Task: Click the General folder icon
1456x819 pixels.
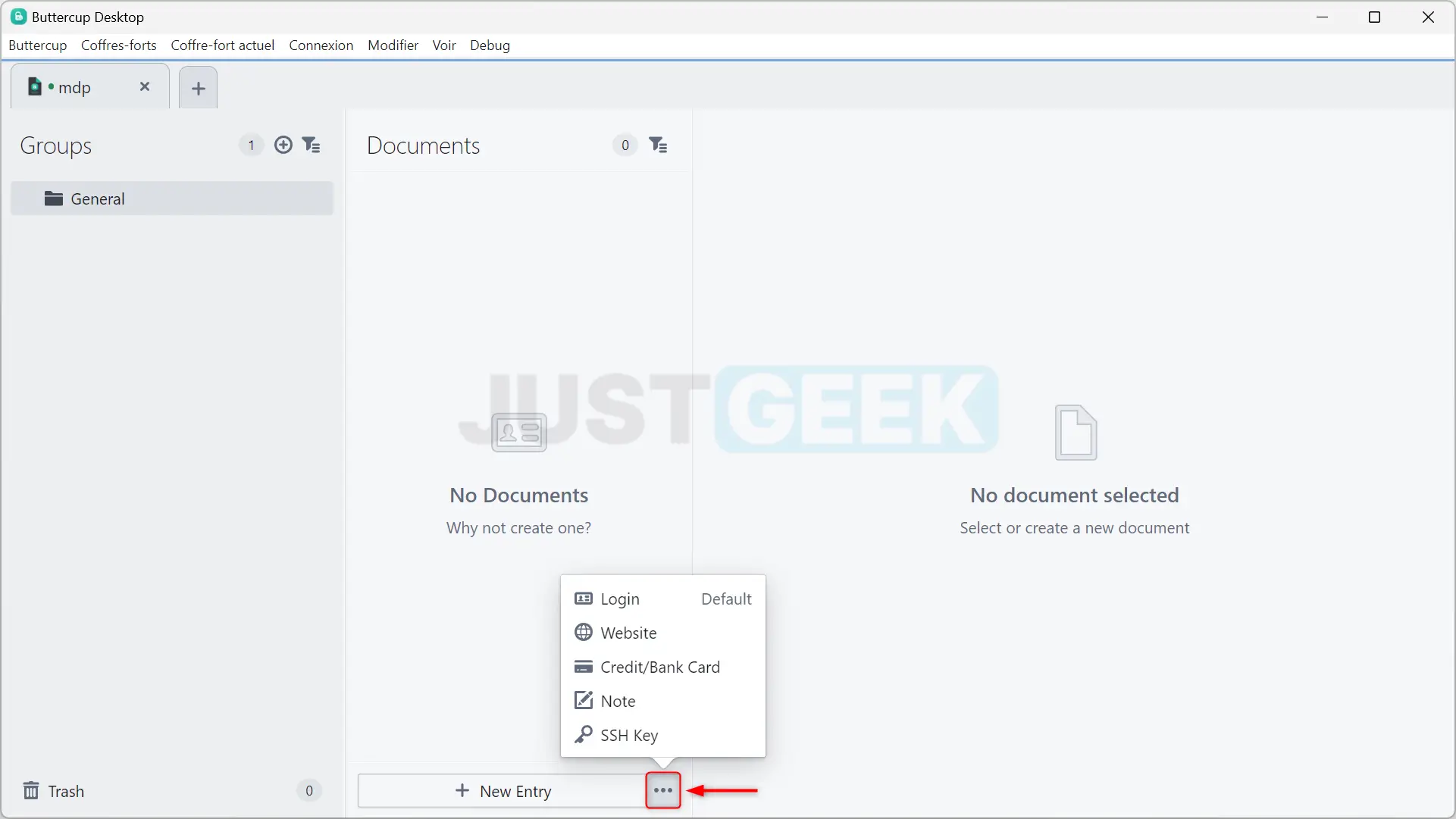Action: (53, 198)
